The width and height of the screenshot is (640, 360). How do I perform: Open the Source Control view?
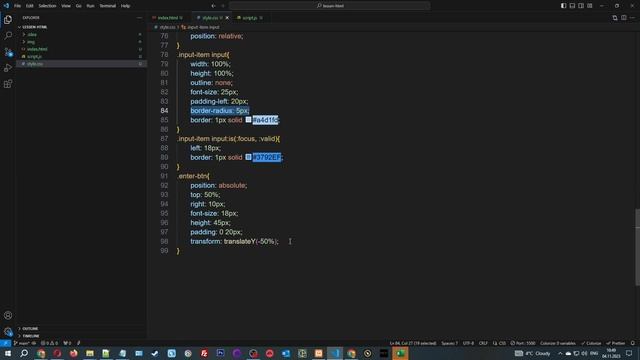tap(8, 52)
